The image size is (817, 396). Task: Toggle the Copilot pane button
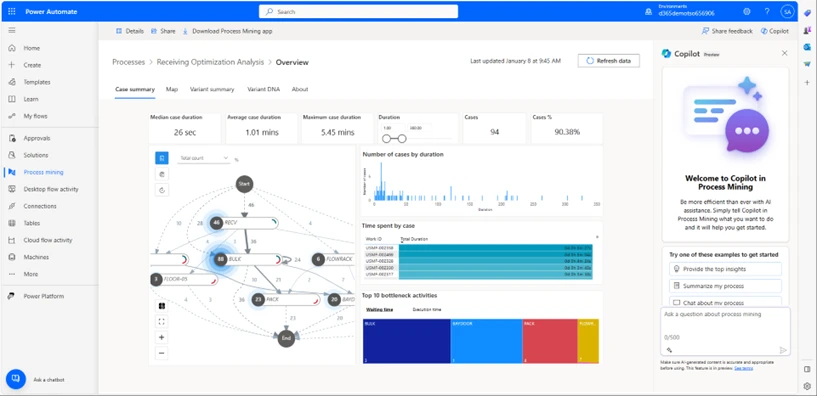775,31
